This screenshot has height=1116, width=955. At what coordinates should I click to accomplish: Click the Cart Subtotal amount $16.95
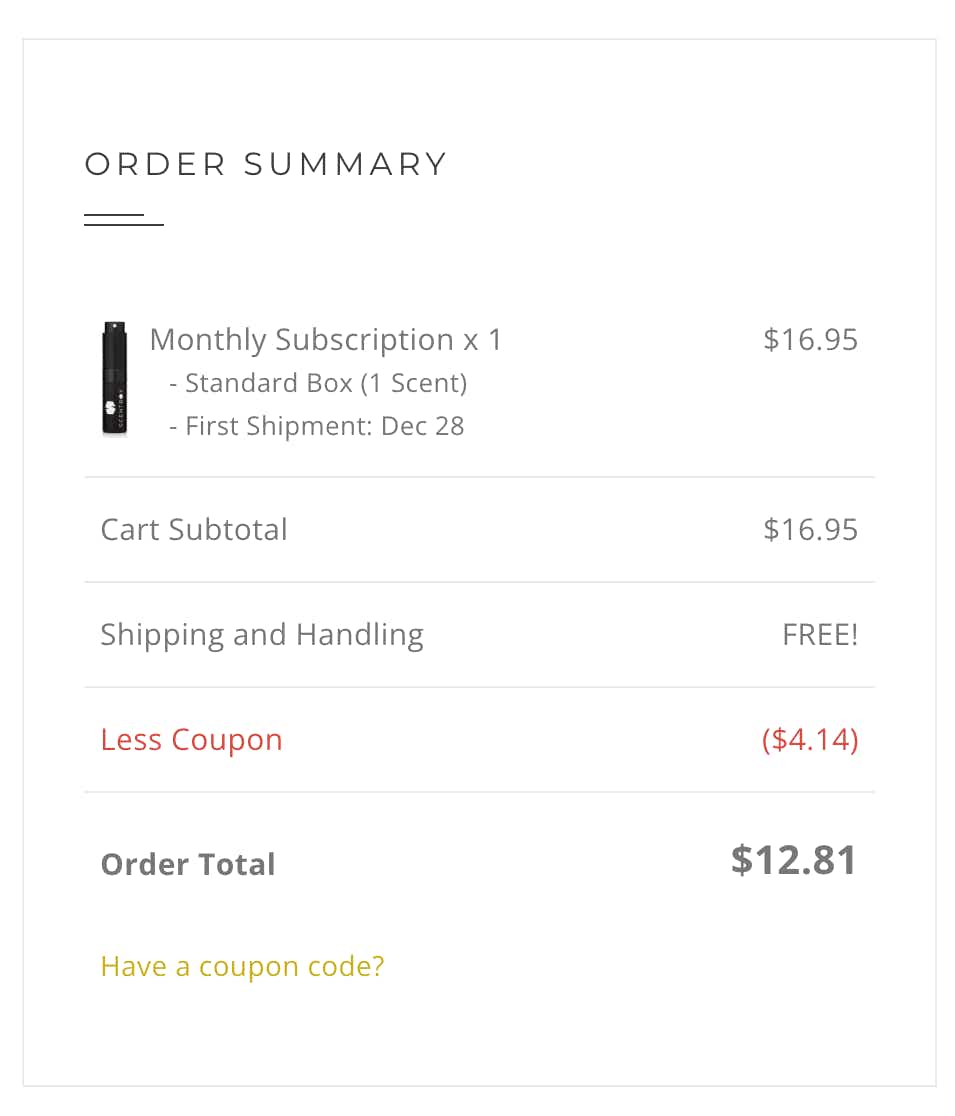pos(811,530)
